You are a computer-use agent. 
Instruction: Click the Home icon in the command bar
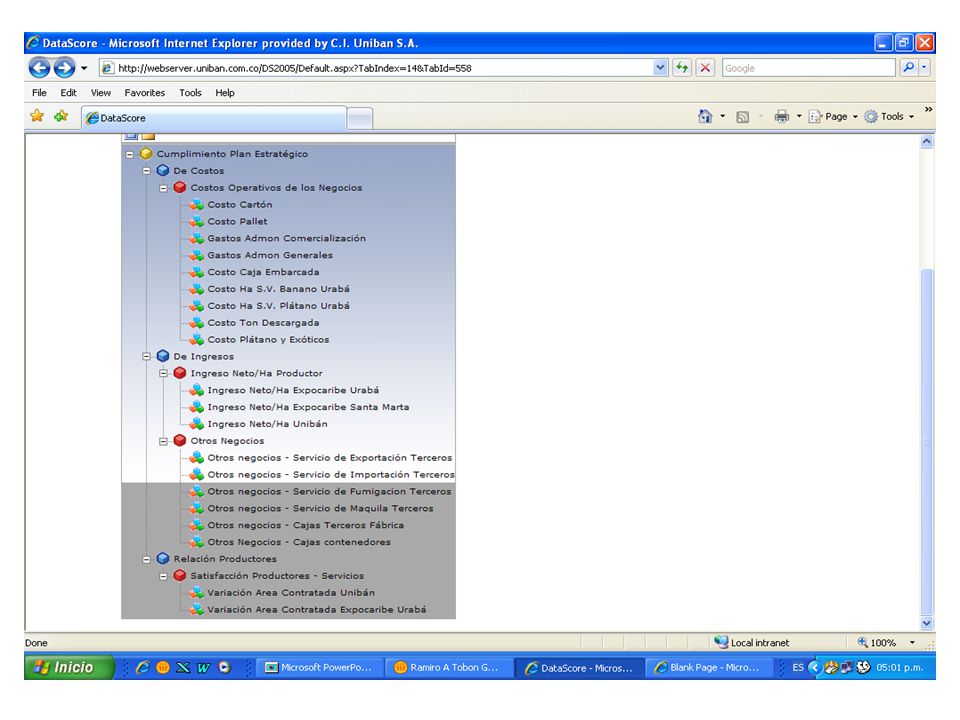click(705, 116)
